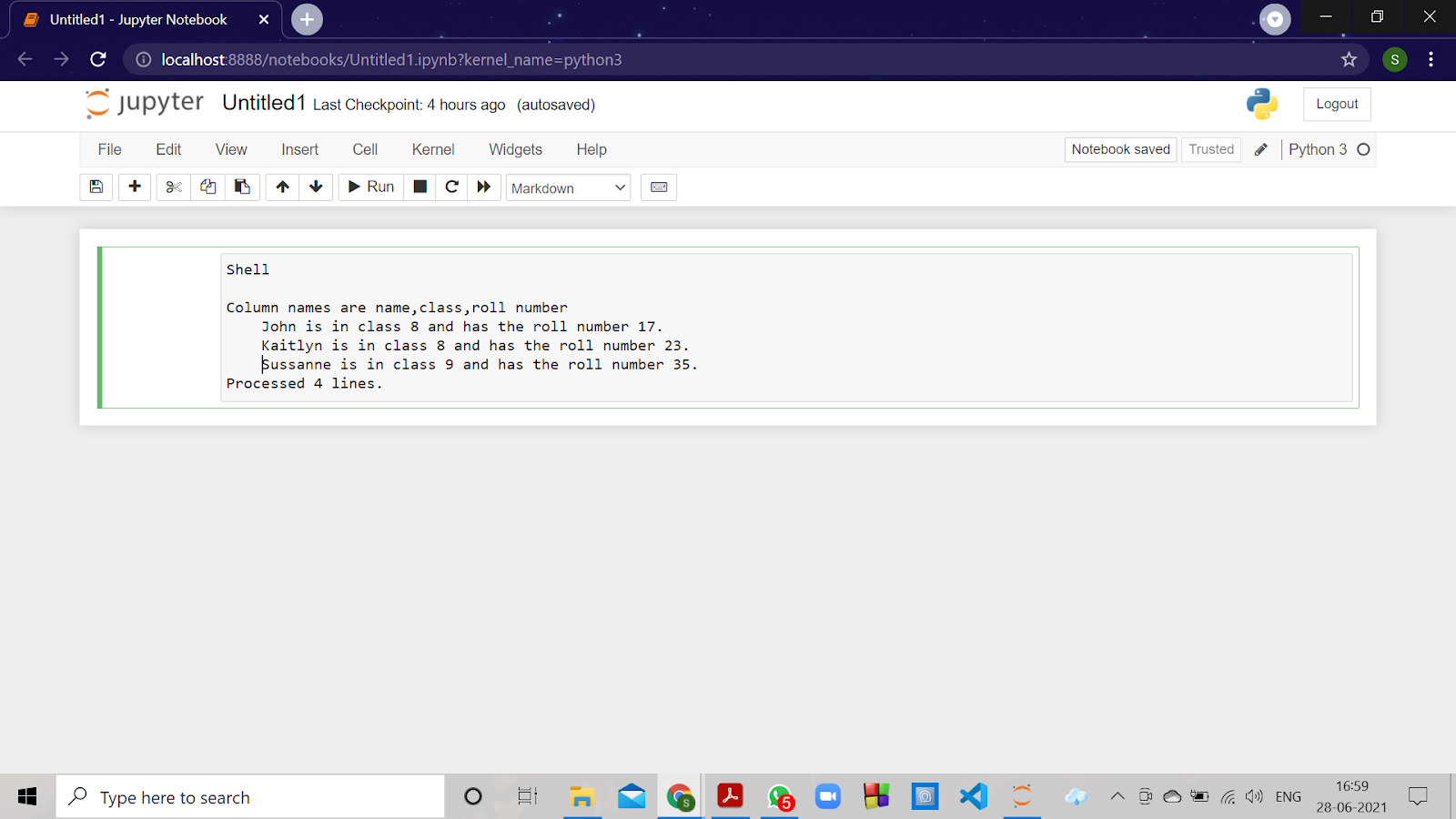
Task: Show hidden system tray icons chevron
Action: (x=1117, y=797)
